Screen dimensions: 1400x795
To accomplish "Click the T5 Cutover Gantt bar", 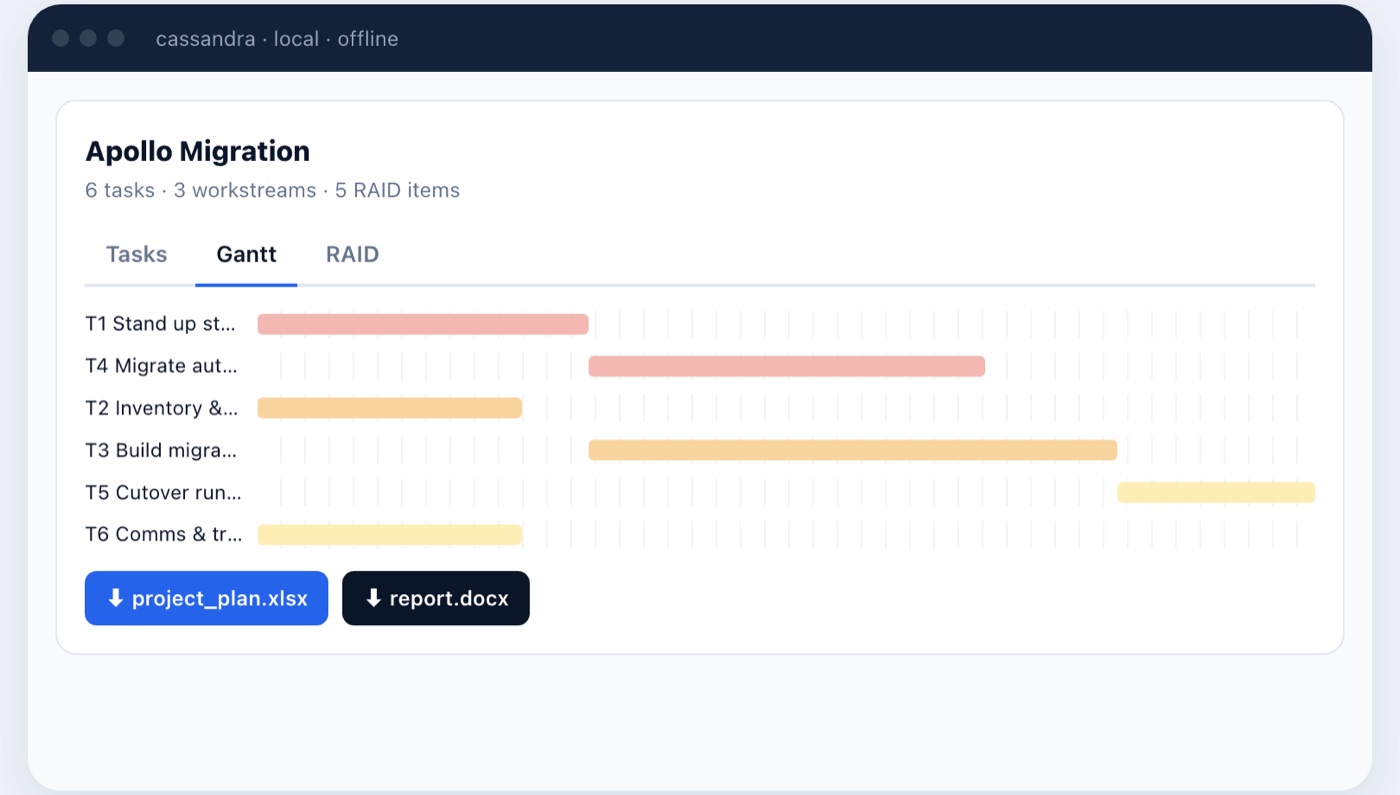I will [1216, 492].
